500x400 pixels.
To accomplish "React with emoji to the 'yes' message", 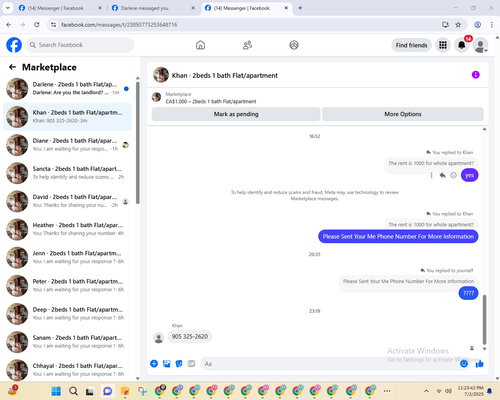I will 453,175.
